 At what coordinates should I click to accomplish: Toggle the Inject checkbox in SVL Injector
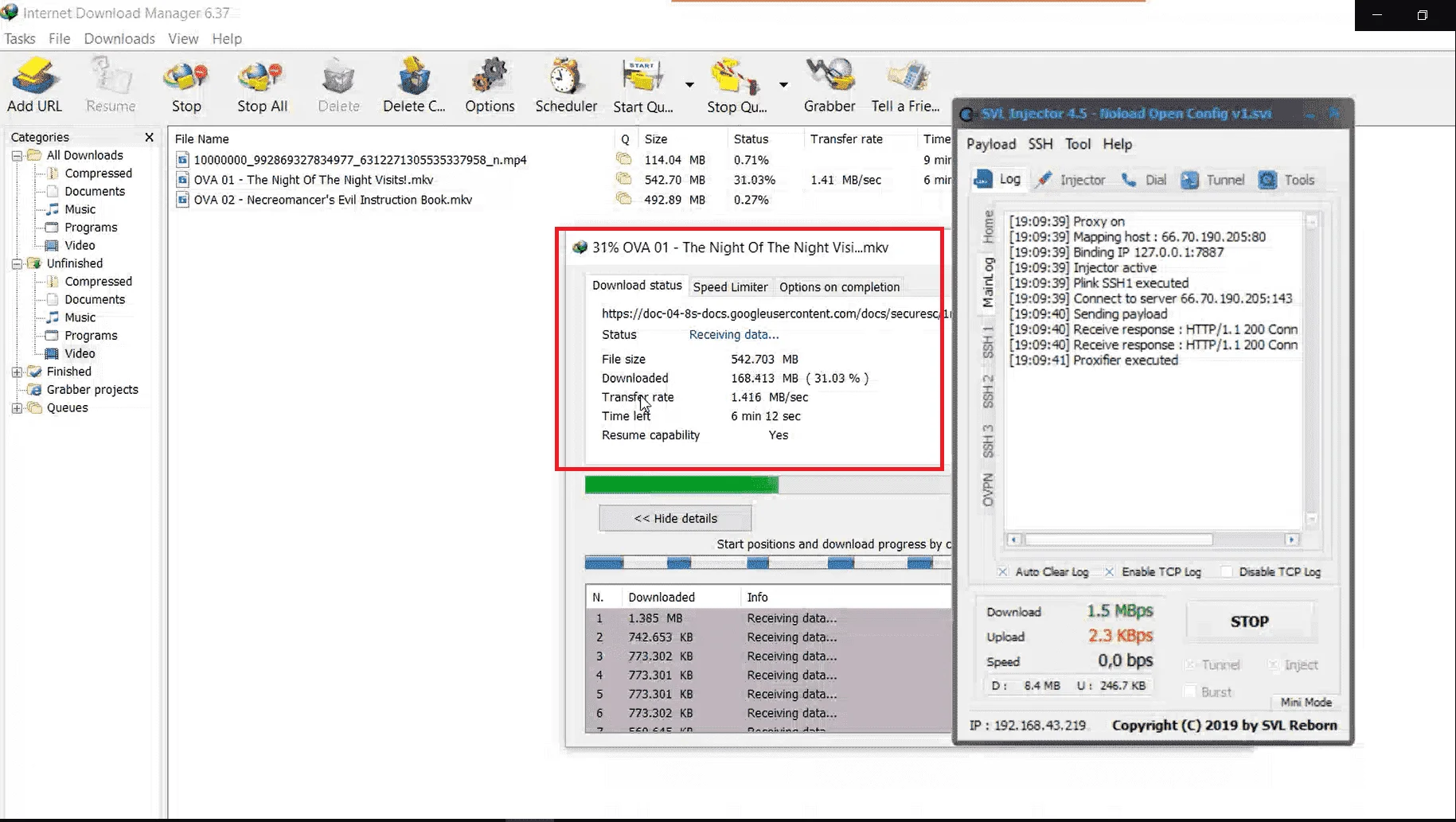[x=1274, y=664]
